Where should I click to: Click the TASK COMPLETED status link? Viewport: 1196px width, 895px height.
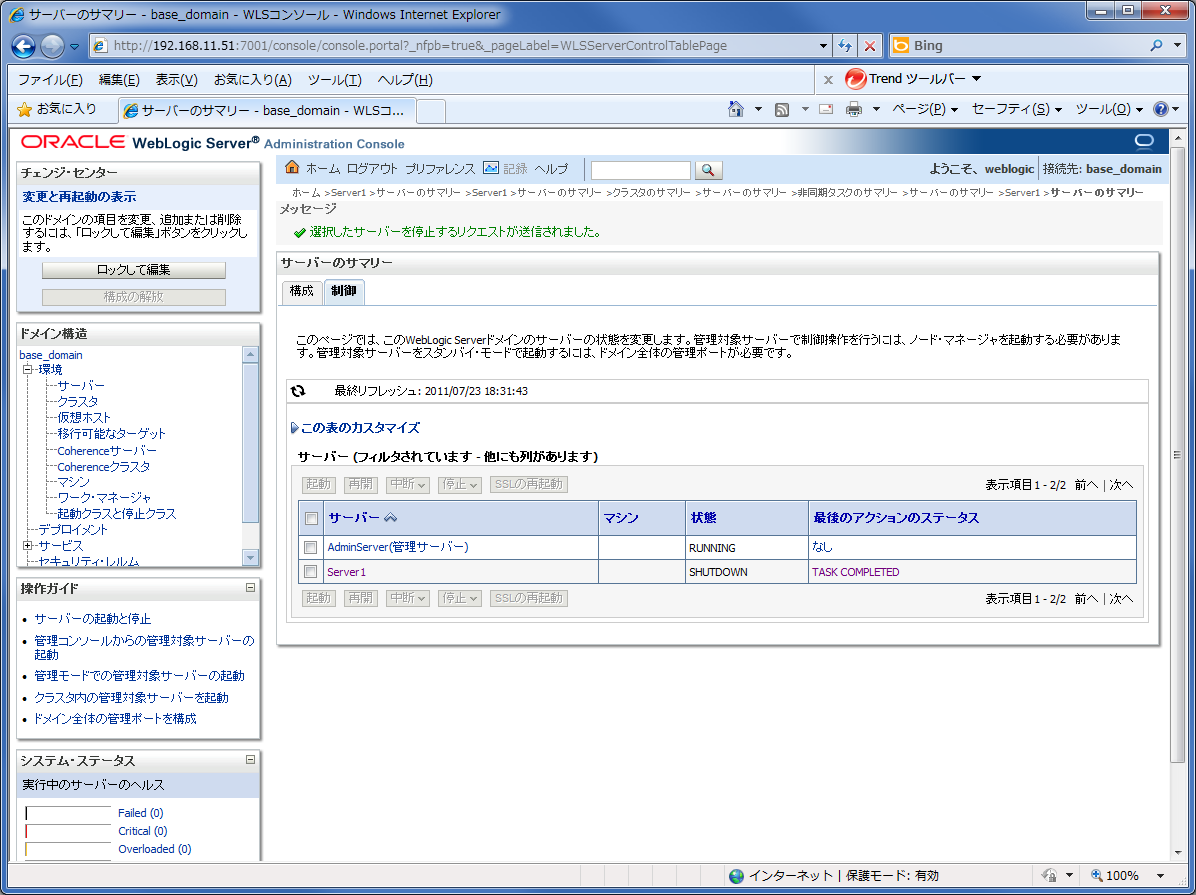tap(855, 572)
